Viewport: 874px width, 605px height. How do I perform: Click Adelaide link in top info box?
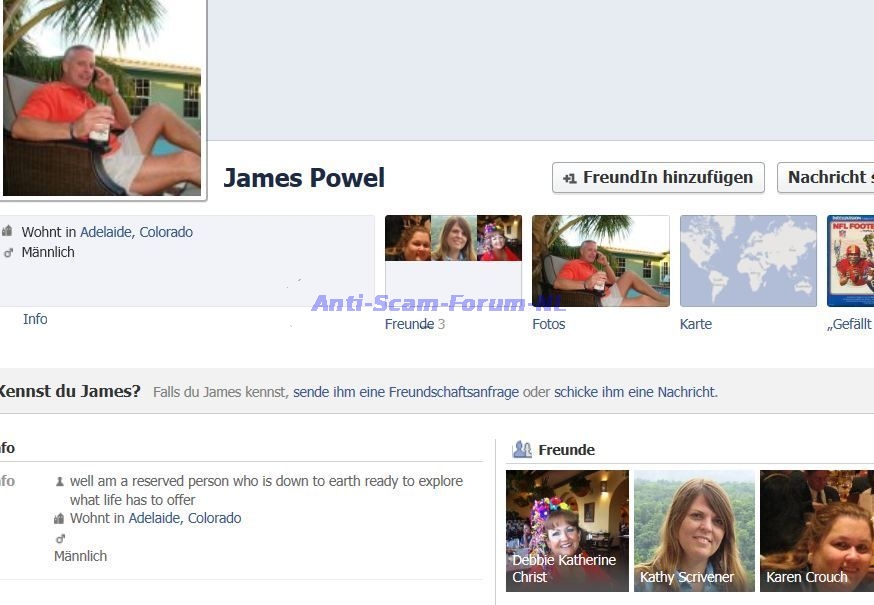[106, 232]
